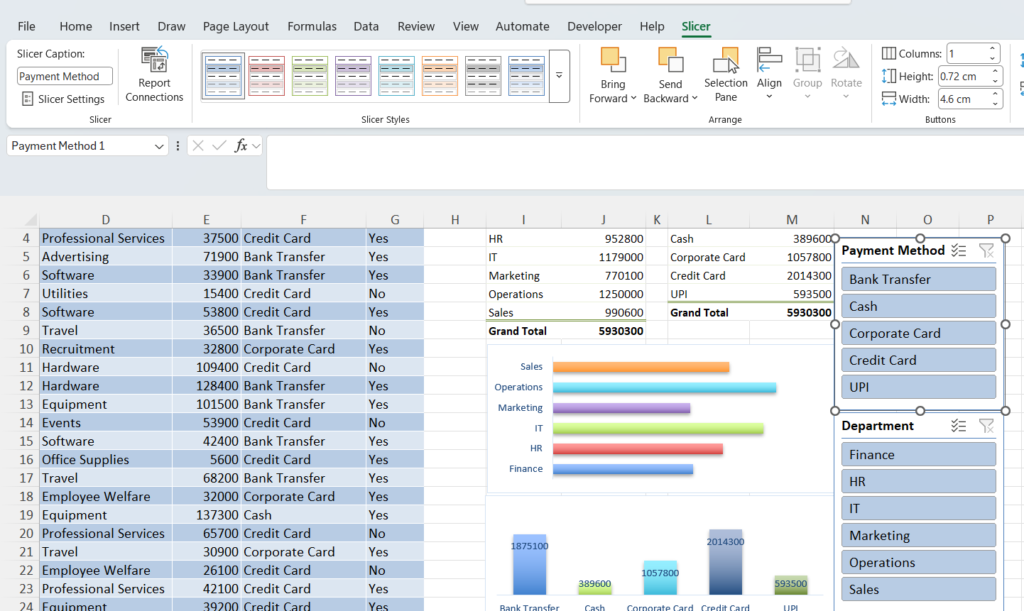The image size is (1024, 611).
Task: Open Slicer Settings
Action: coord(63,99)
